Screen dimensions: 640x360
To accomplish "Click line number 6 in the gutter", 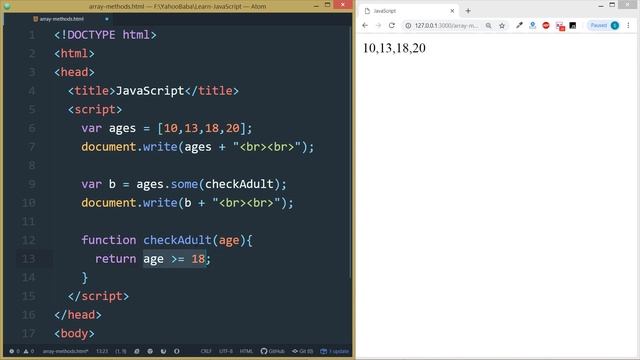I will click(x=32, y=128).
